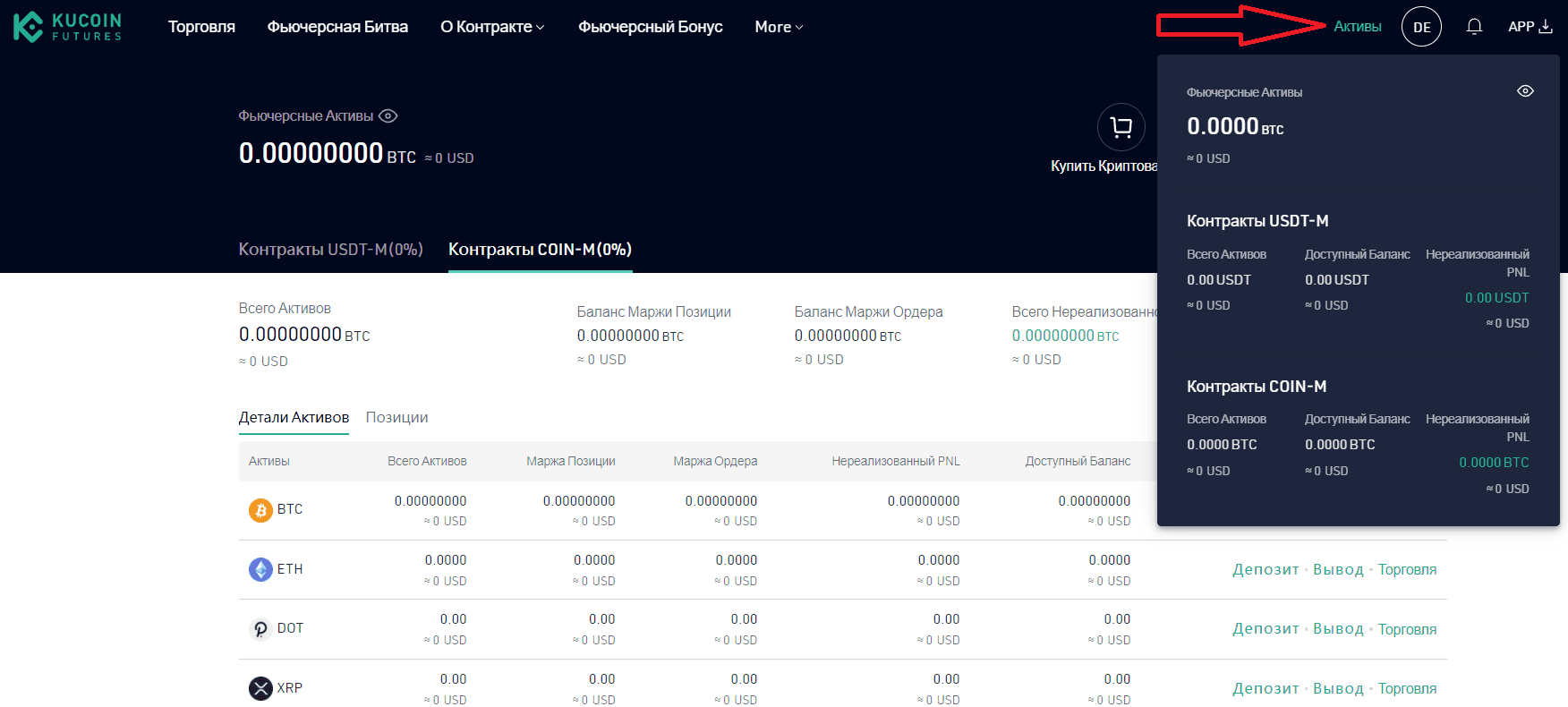The height and width of the screenshot is (707, 1568).
Task: Click Контракты COIN-M heading in dropdown panel
Action: 1257,387
